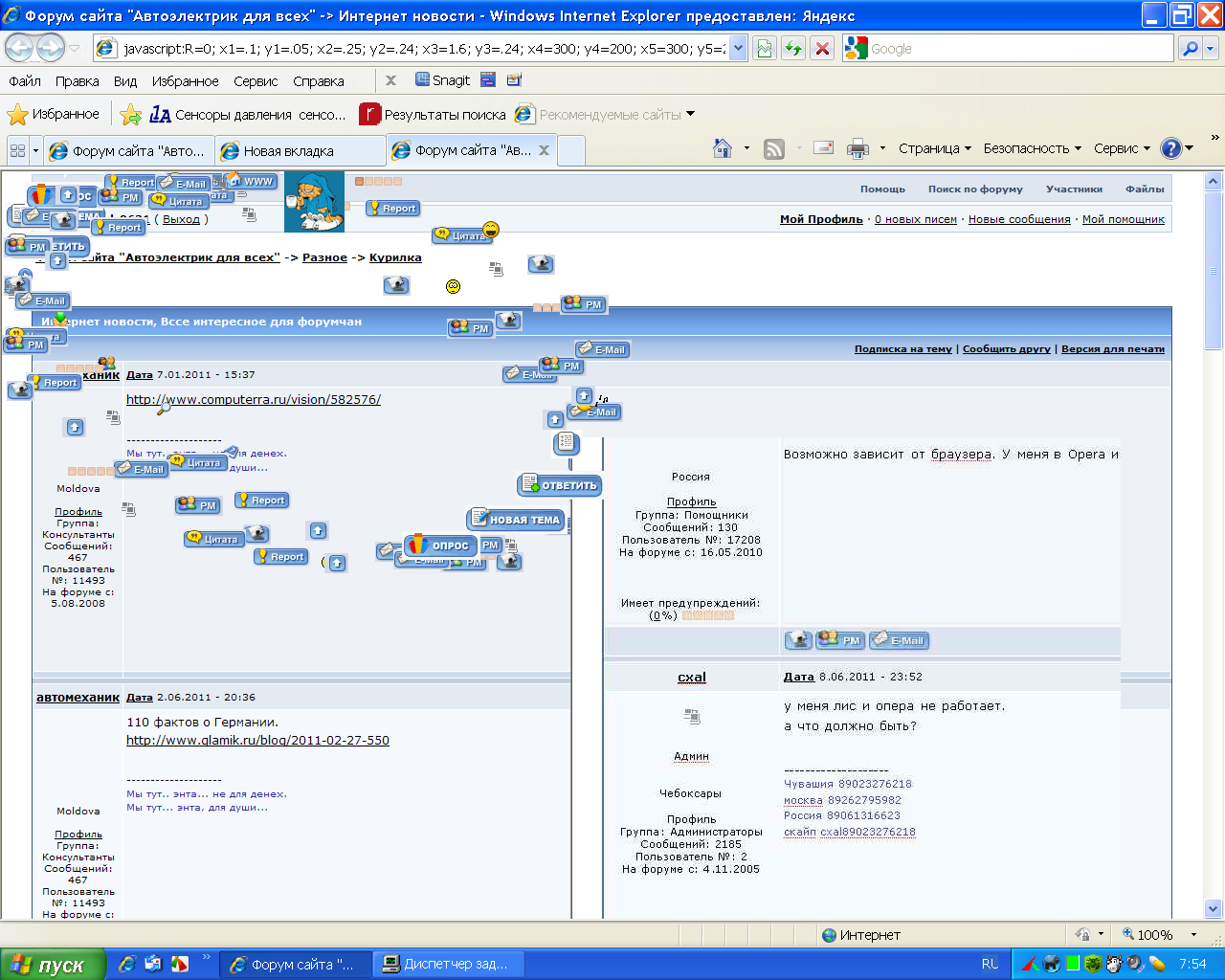Click the RSS feeds icon in command bar

774,148
